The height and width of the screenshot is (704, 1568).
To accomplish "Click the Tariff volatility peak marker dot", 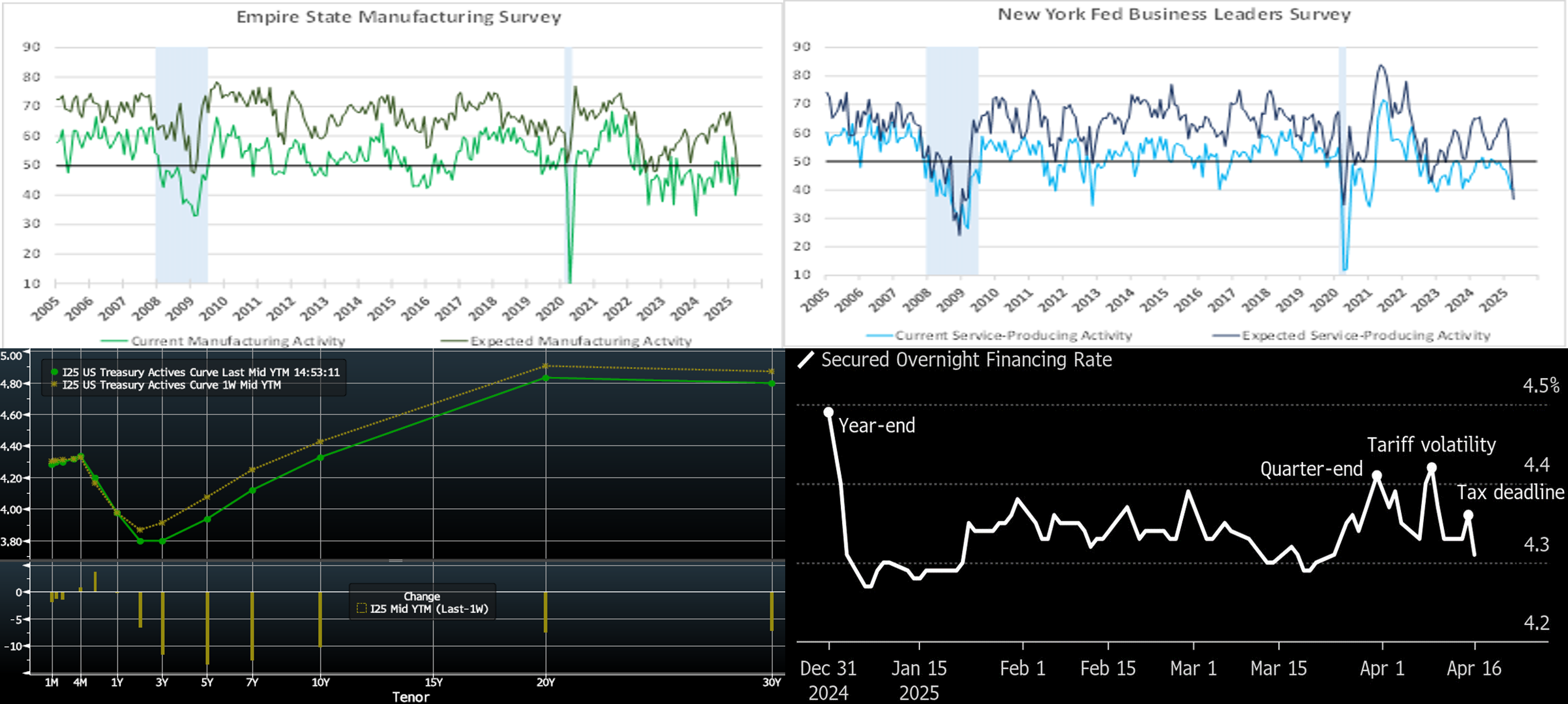I will (1432, 468).
